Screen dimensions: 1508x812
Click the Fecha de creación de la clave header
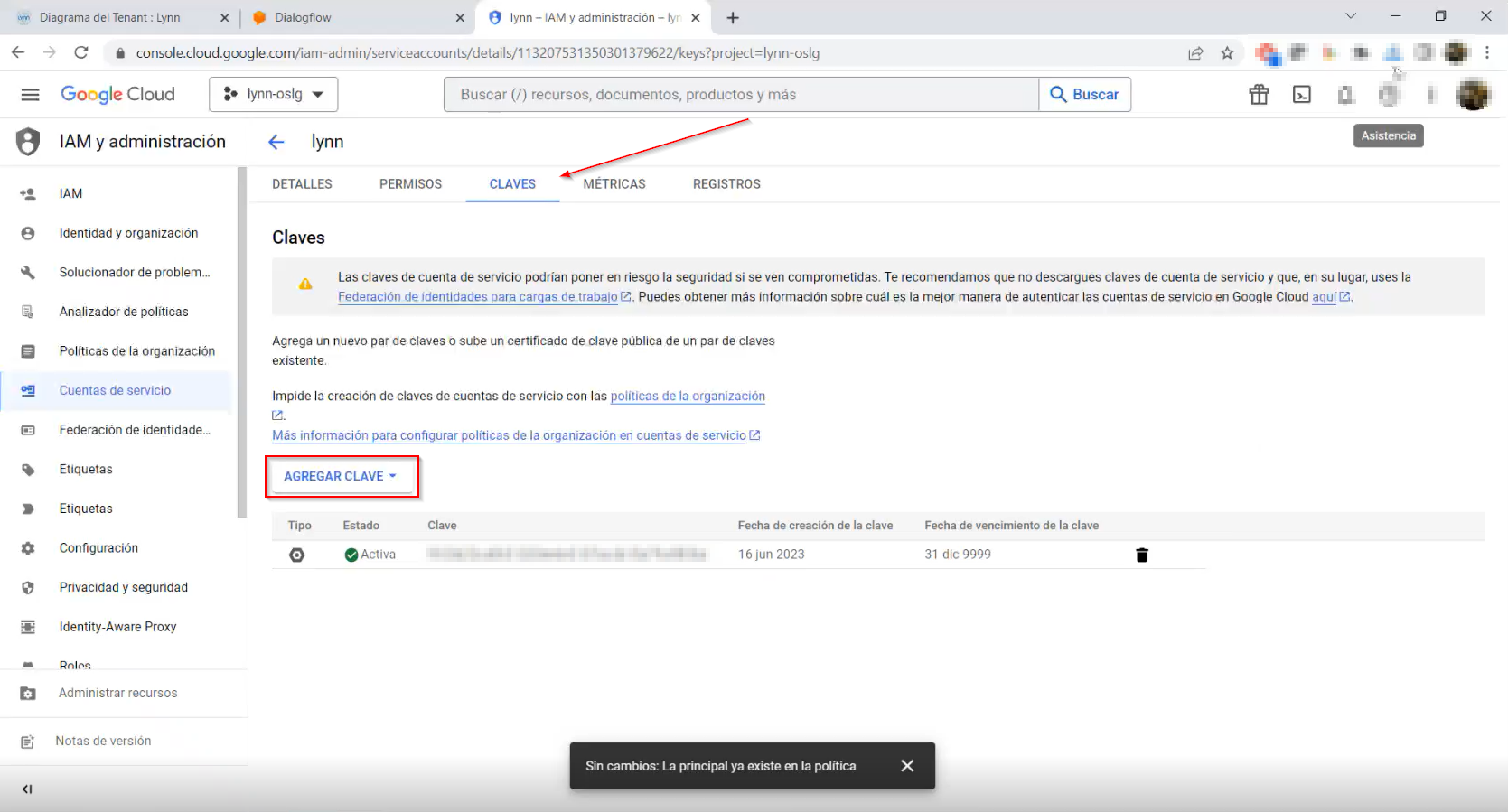tap(815, 526)
